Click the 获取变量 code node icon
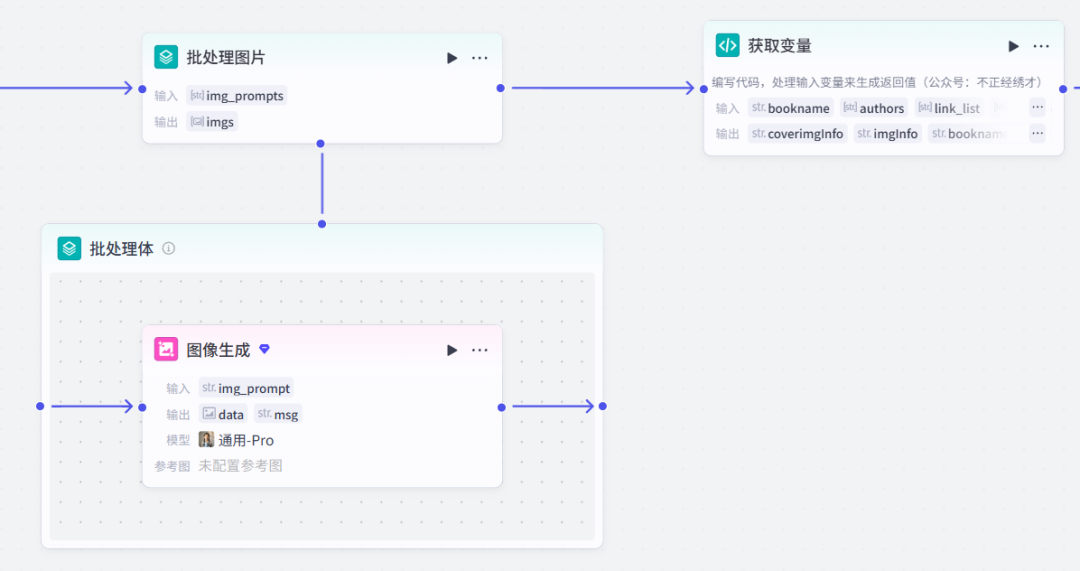Image resolution: width=1080 pixels, height=571 pixels. pyautogui.click(x=727, y=45)
